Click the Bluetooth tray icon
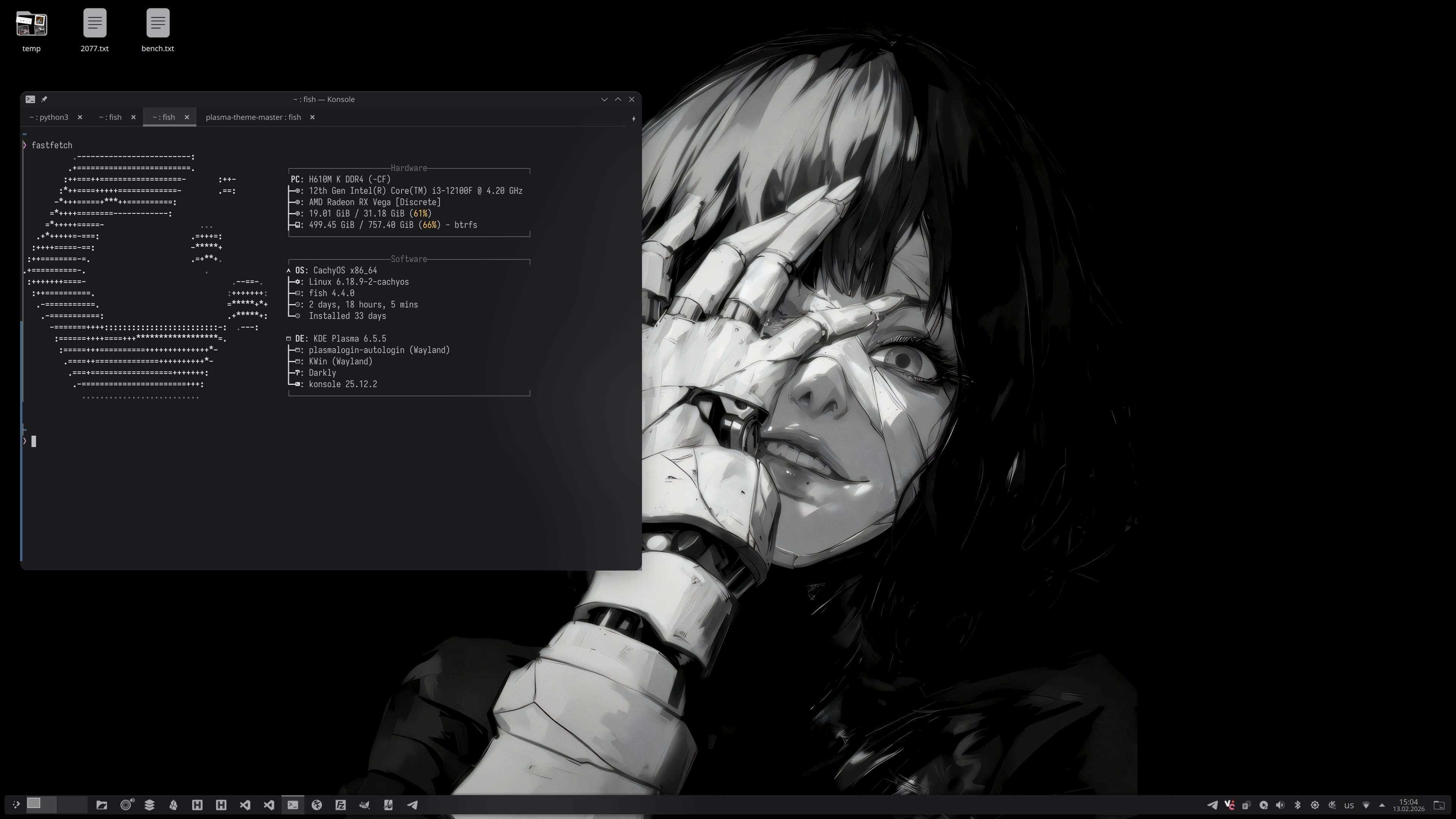 [x=1297, y=805]
